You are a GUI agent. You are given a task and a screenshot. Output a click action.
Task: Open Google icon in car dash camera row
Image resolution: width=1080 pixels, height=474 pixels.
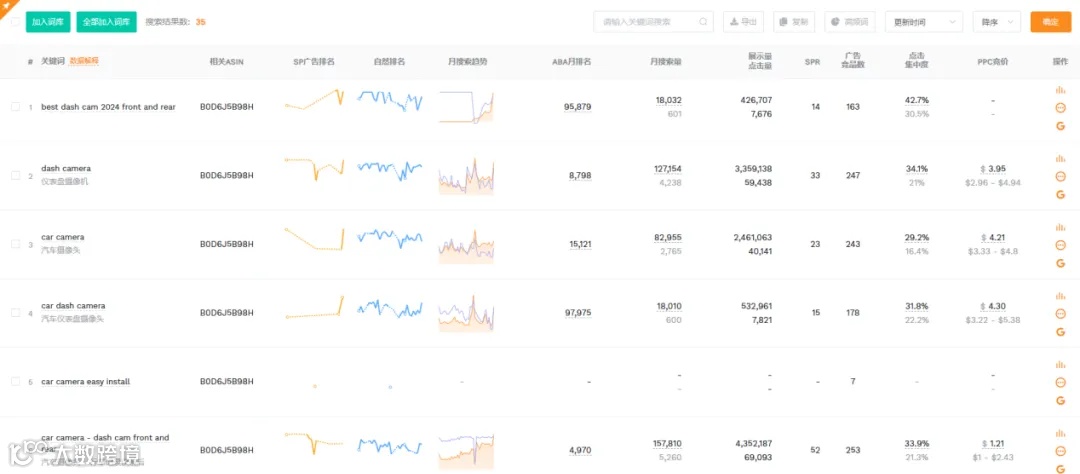[x=1060, y=331]
